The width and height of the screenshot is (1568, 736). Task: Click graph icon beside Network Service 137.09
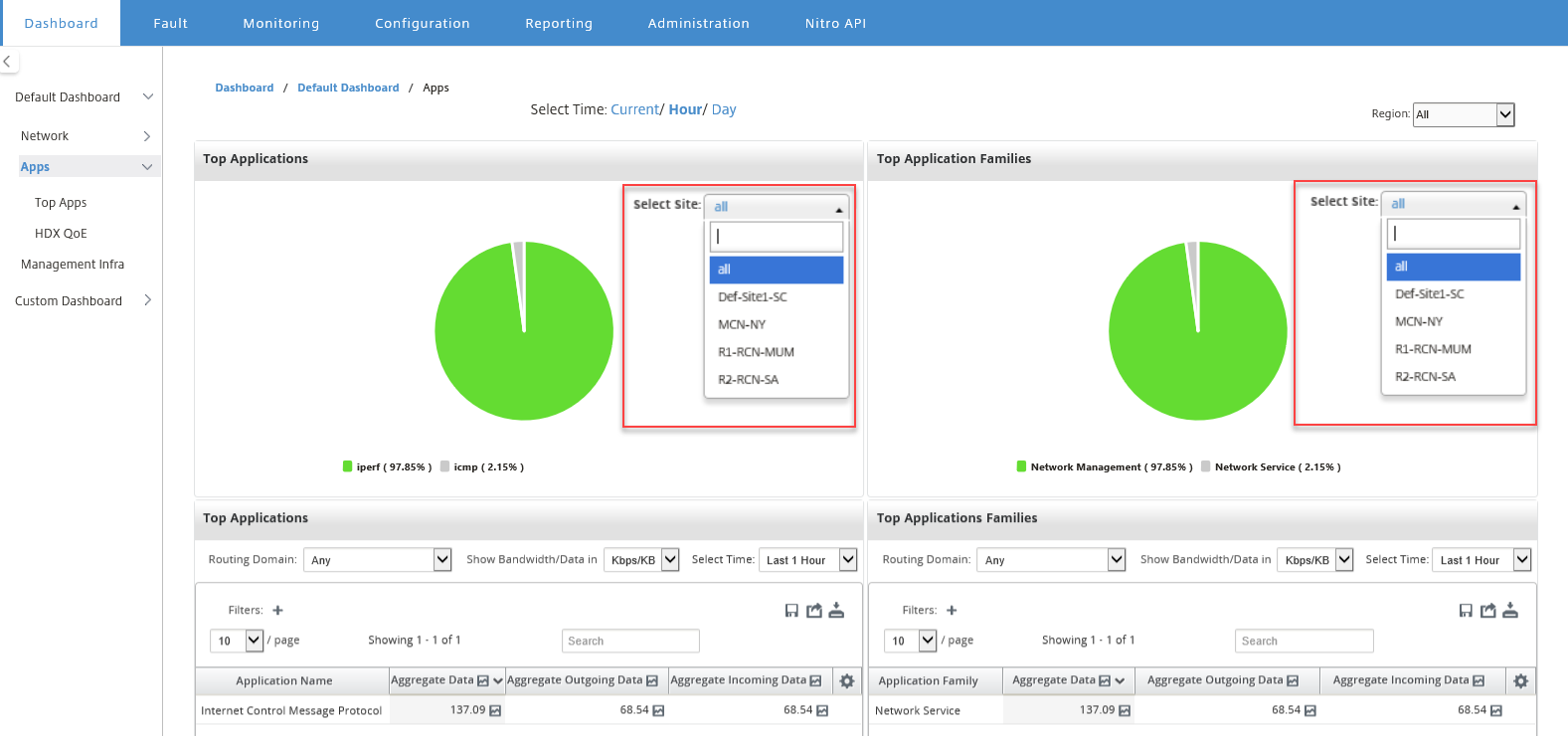pyautogui.click(x=1125, y=711)
